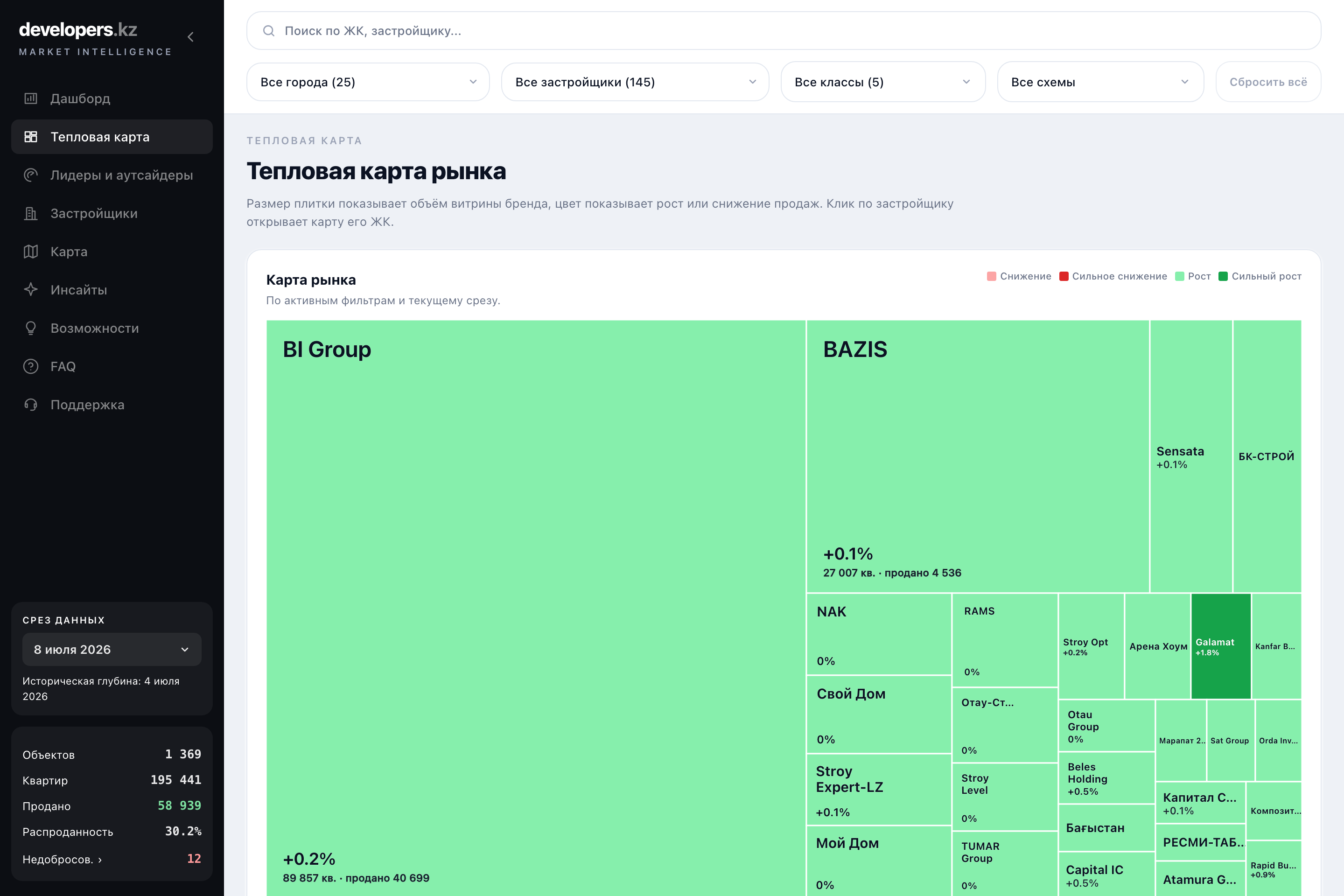Click the Рост legend swatch

pos(1179,277)
